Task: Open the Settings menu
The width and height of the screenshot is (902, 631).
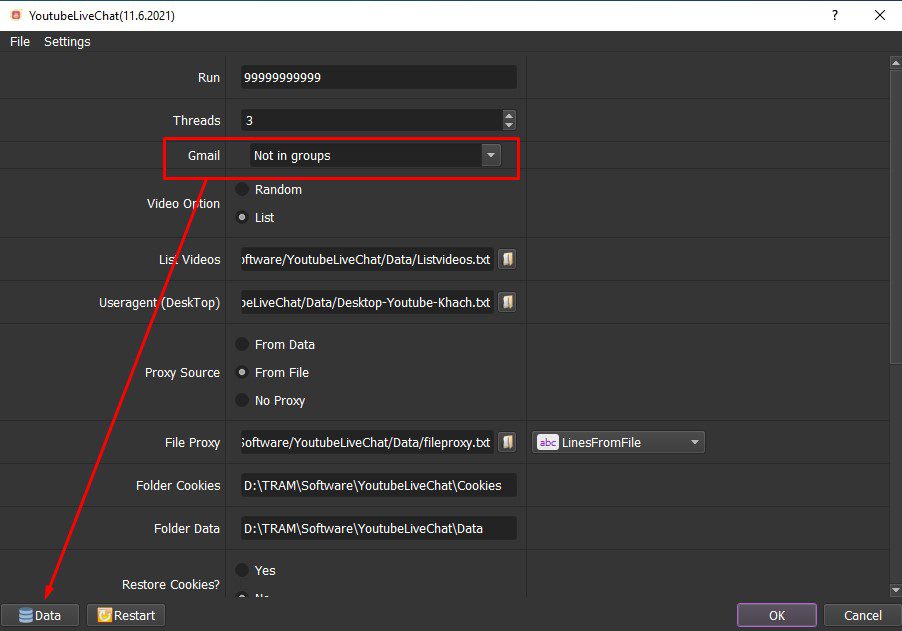Action: [67, 41]
